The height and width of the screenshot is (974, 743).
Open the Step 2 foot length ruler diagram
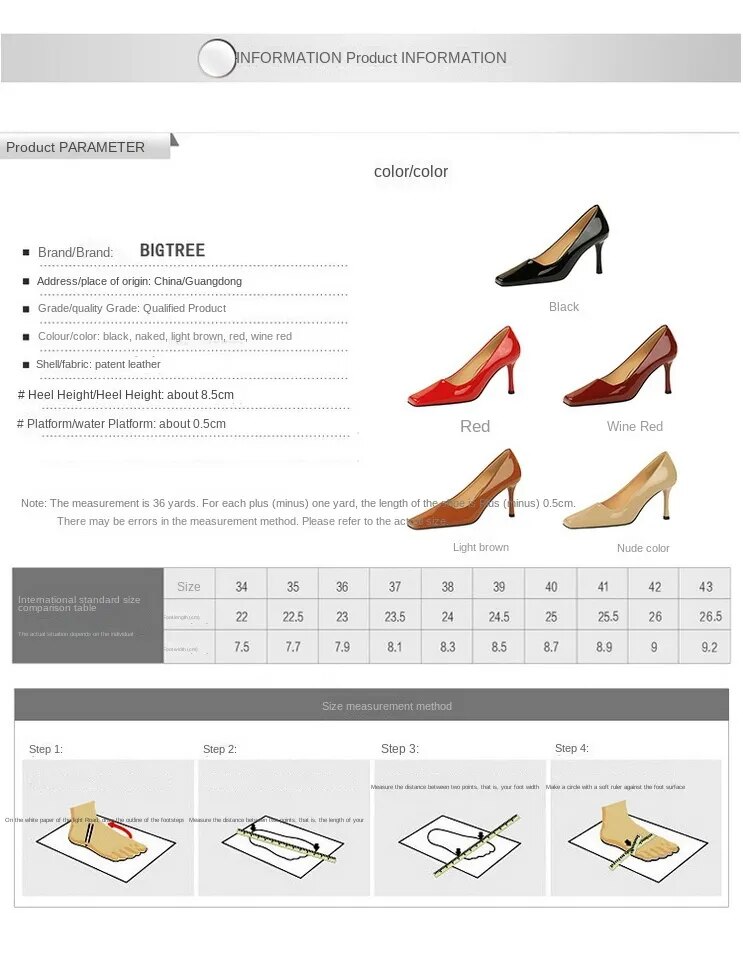[284, 827]
